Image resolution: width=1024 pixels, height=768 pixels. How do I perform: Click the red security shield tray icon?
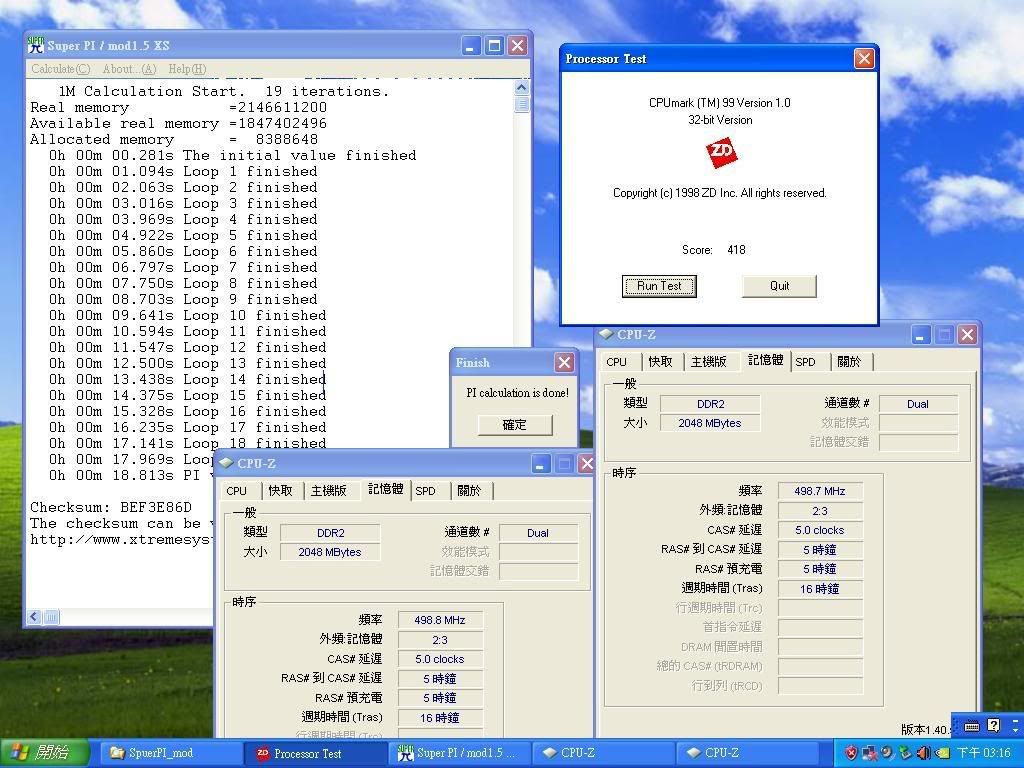[851, 753]
